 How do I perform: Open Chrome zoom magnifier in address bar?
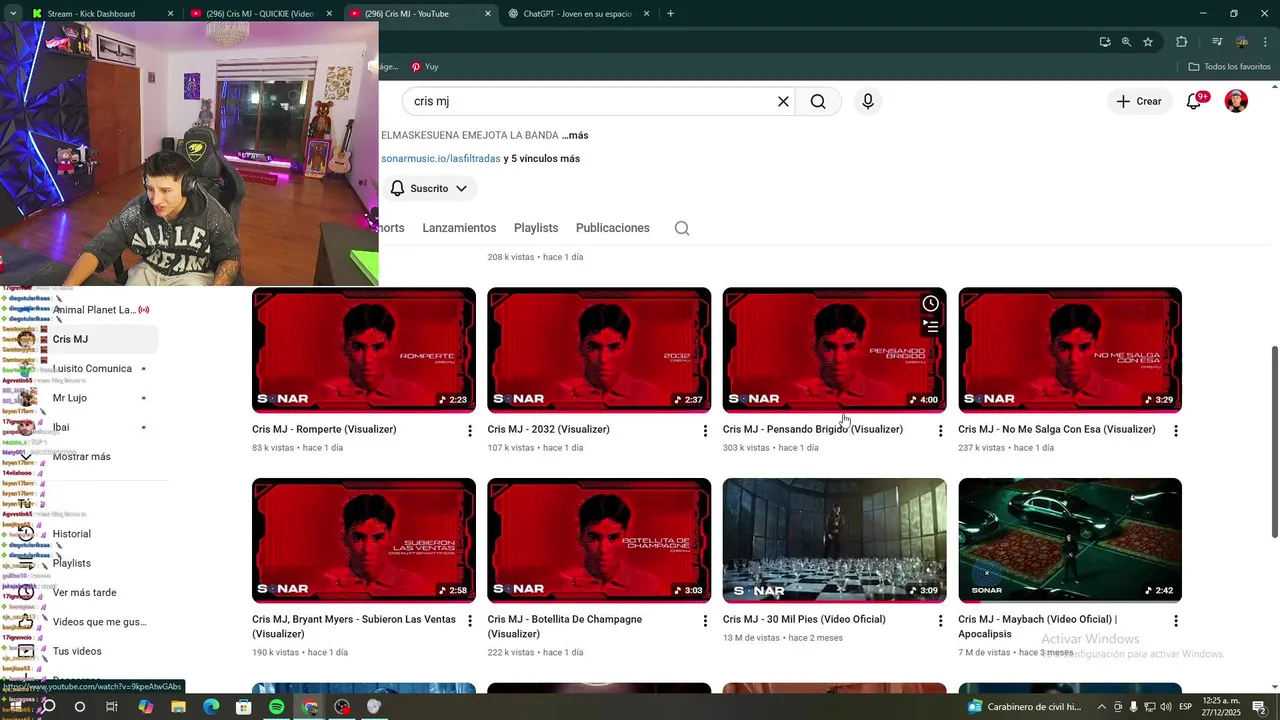[1126, 42]
